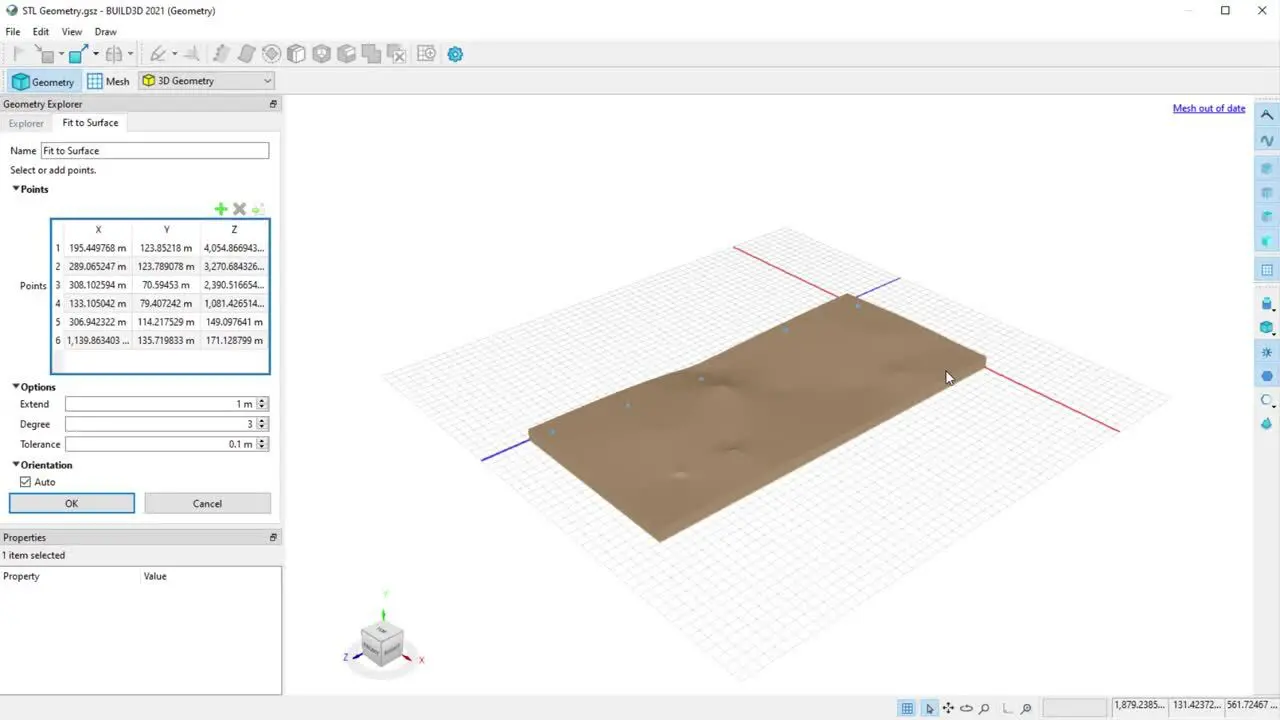The height and width of the screenshot is (720, 1280).
Task: Select the sketch drawing tool in the toolbar
Action: coord(158,53)
